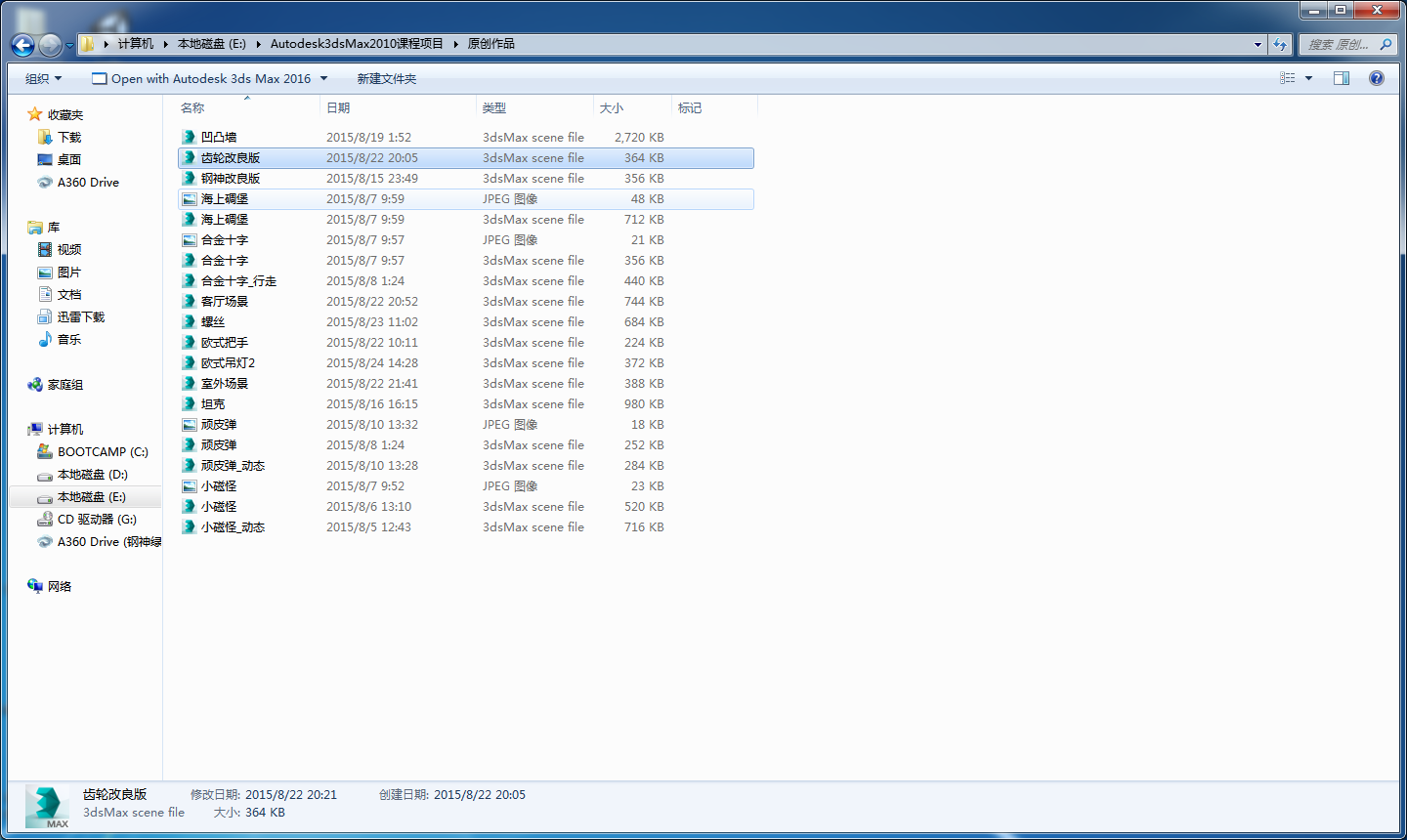Open the 组织 menu
The width and height of the screenshot is (1407, 840).
pyautogui.click(x=43, y=78)
